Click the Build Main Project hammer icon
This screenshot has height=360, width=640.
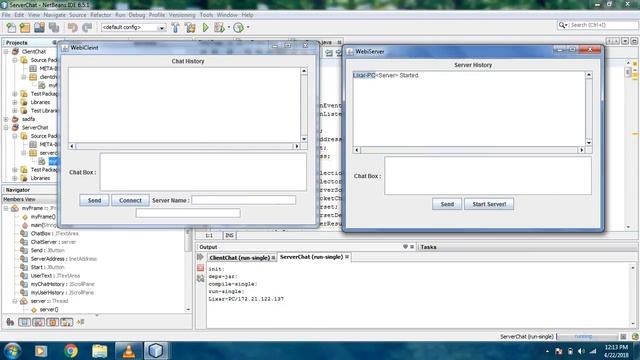[175, 27]
